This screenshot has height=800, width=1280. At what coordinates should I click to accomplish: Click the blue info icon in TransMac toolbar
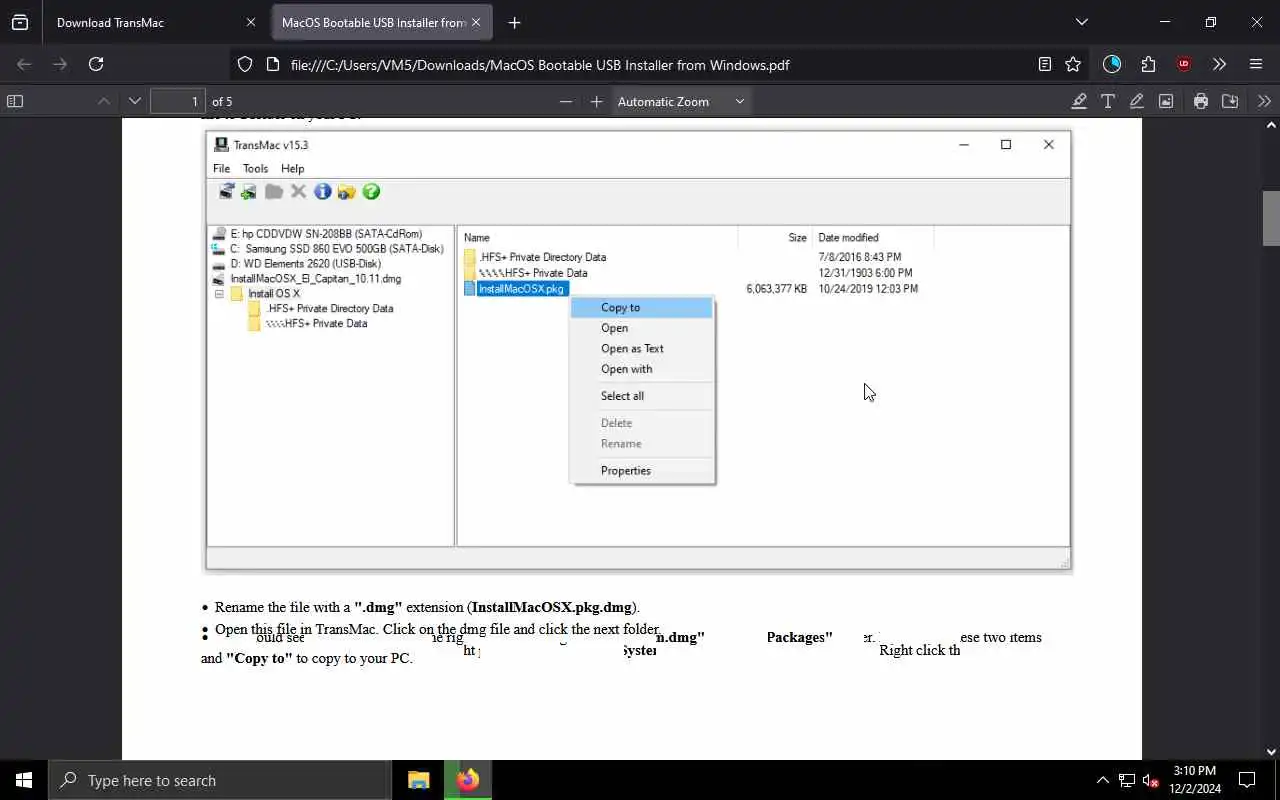point(322,192)
